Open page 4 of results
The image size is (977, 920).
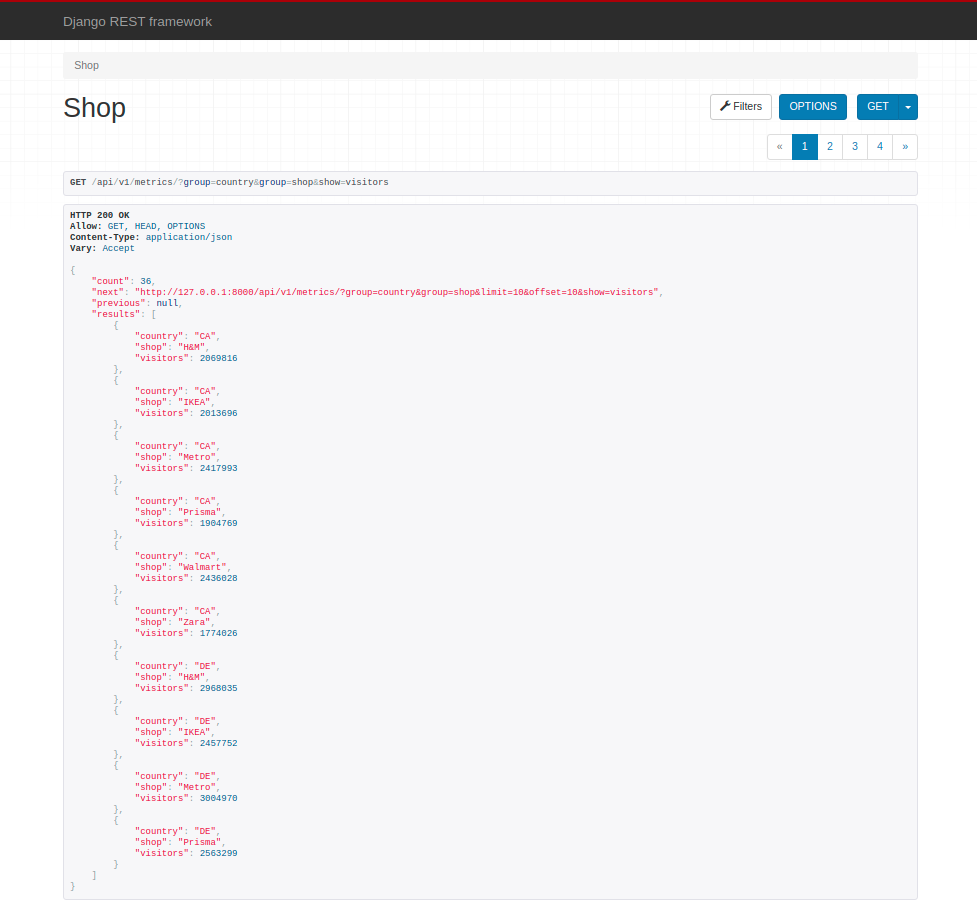pos(879,147)
